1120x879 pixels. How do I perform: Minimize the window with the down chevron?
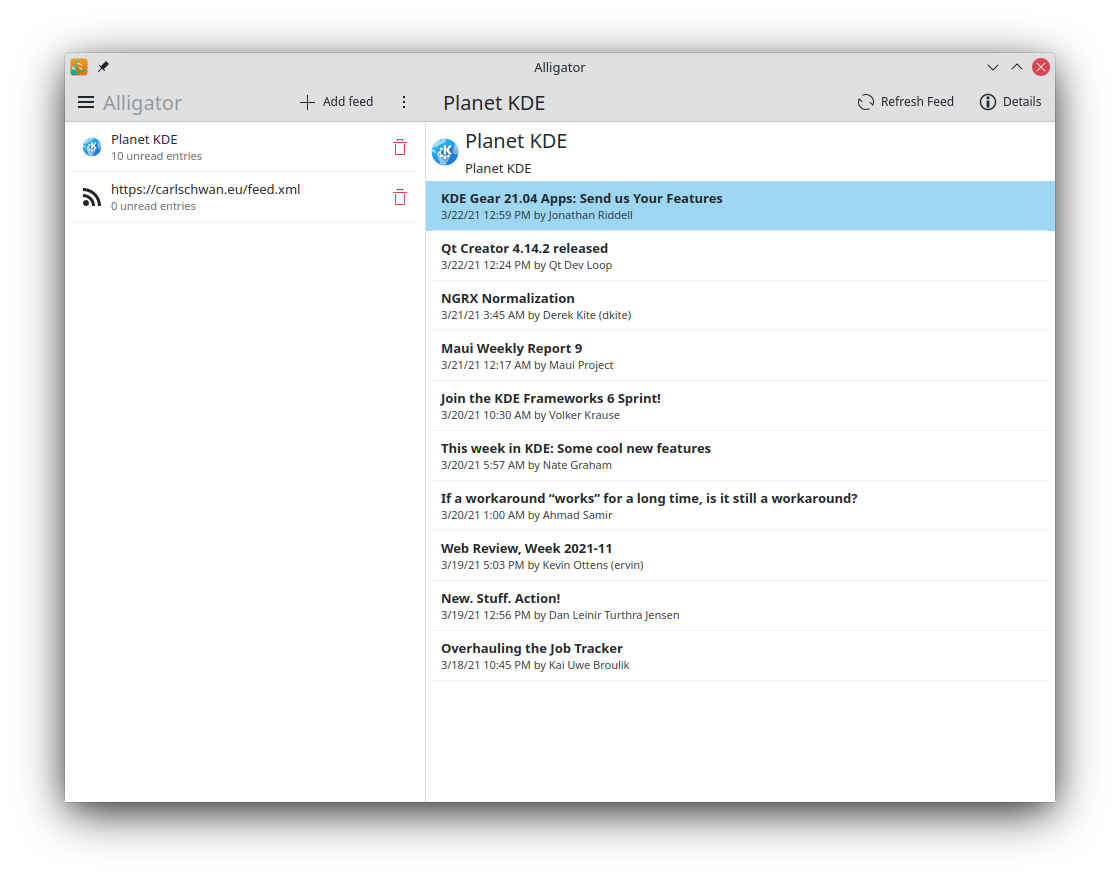pyautogui.click(x=993, y=67)
